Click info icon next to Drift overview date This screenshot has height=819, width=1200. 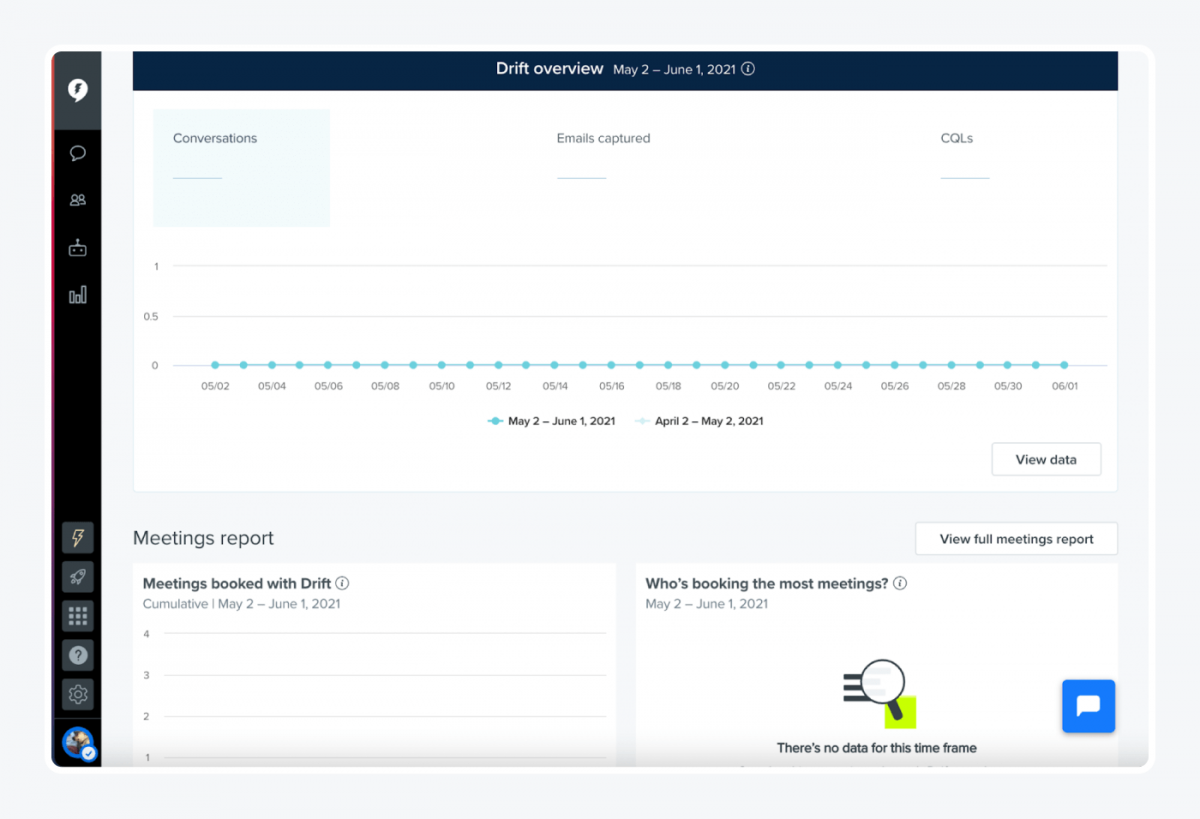coord(748,70)
